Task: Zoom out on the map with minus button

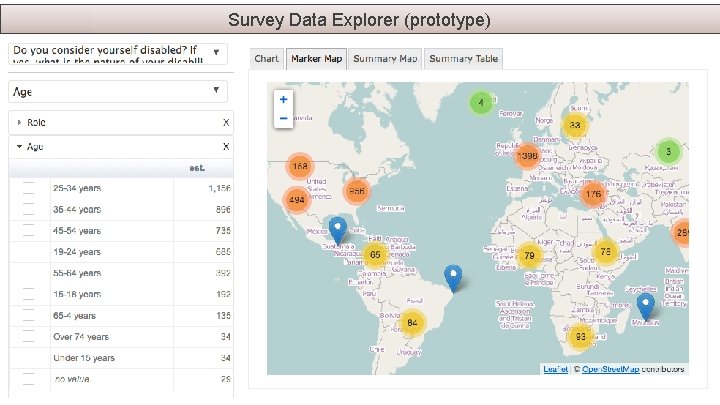Action: [283, 118]
